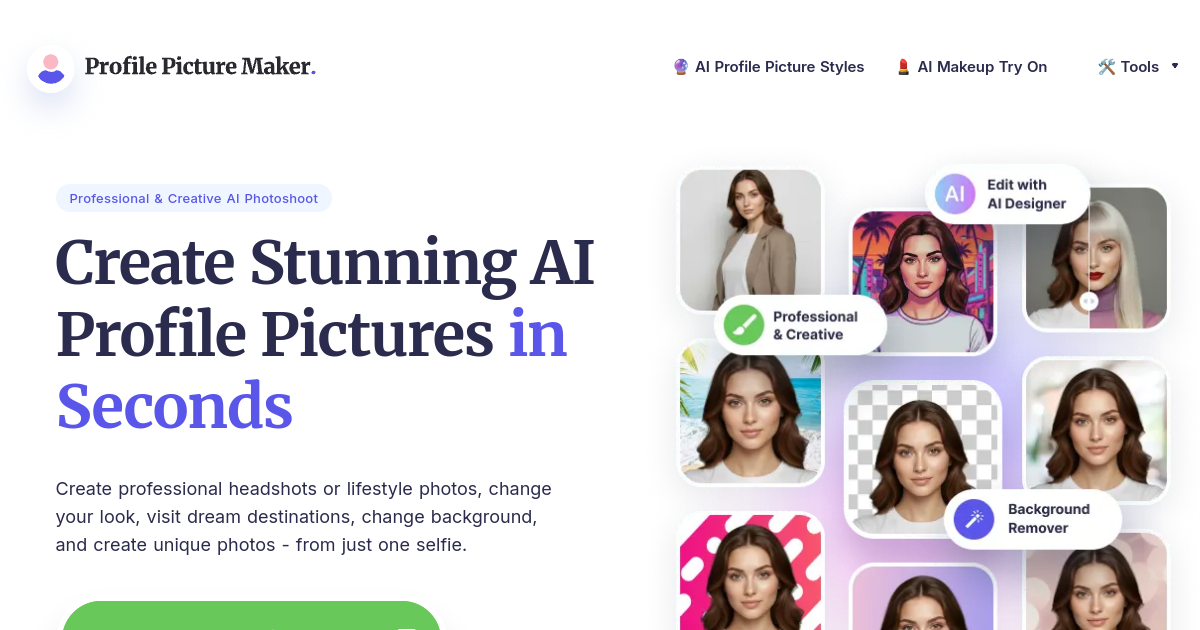
Task: Click the Profile Picture Maker avatar logo
Action: click(x=51, y=68)
